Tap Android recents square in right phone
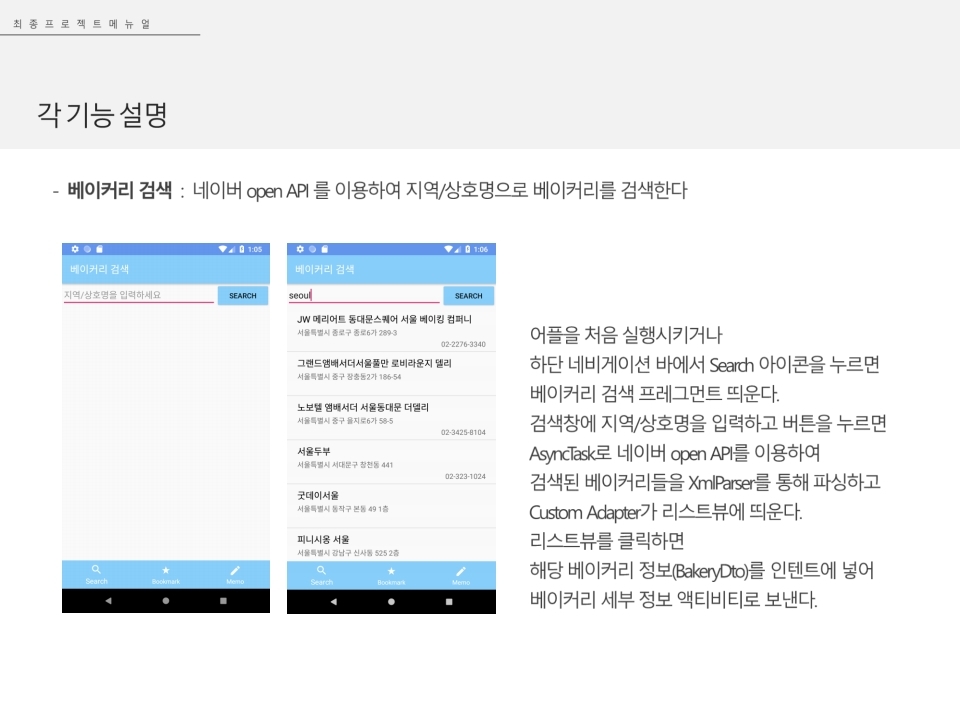960x720 pixels. [x=449, y=602]
